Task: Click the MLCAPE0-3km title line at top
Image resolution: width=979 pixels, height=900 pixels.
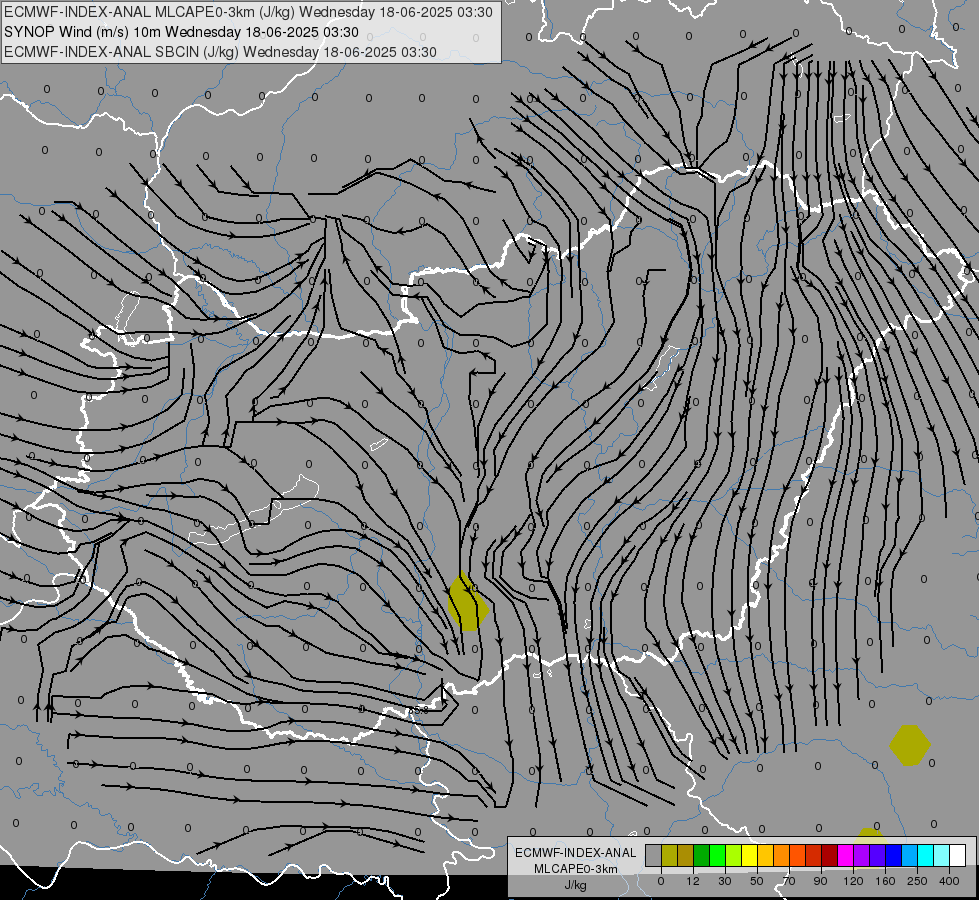Action: click(248, 12)
